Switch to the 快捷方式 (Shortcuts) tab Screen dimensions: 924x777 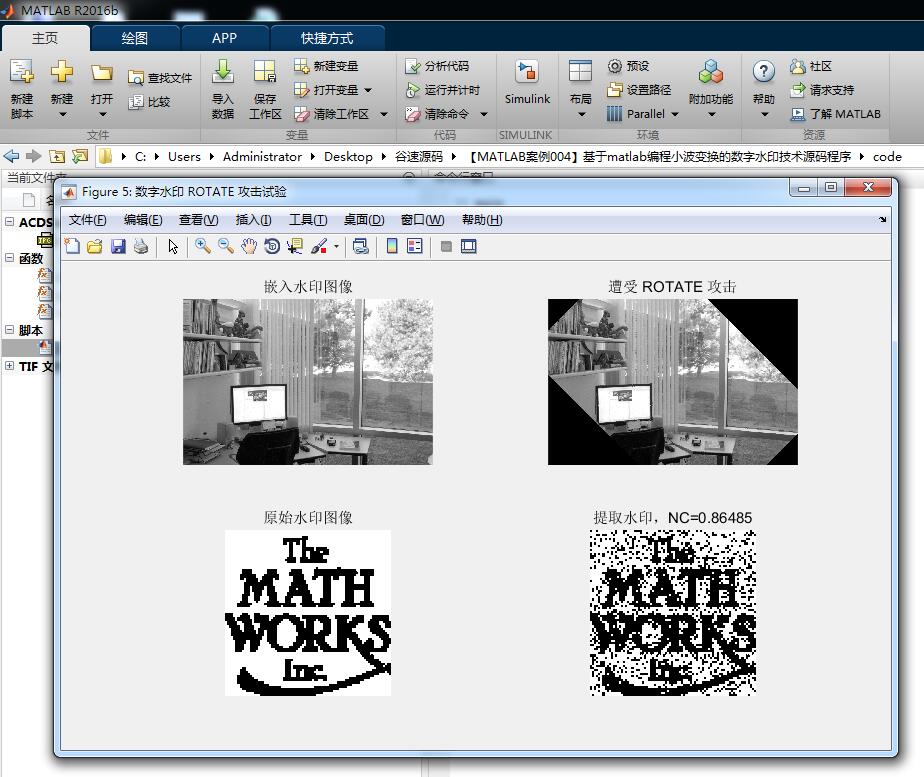click(x=327, y=38)
